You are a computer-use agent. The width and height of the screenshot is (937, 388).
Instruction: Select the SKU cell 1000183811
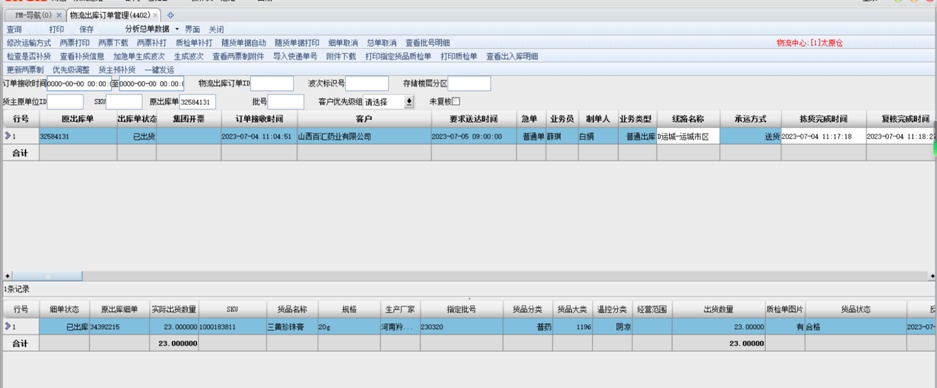[232, 327]
